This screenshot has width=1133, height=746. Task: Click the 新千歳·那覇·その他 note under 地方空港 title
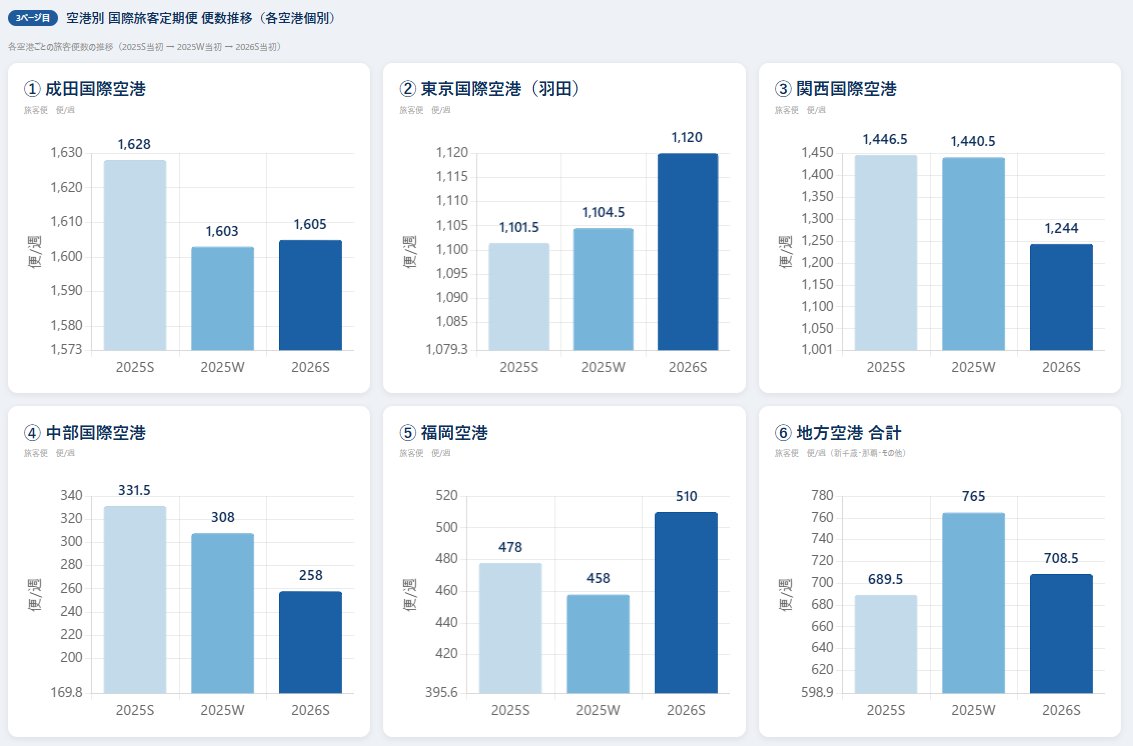(x=866, y=453)
